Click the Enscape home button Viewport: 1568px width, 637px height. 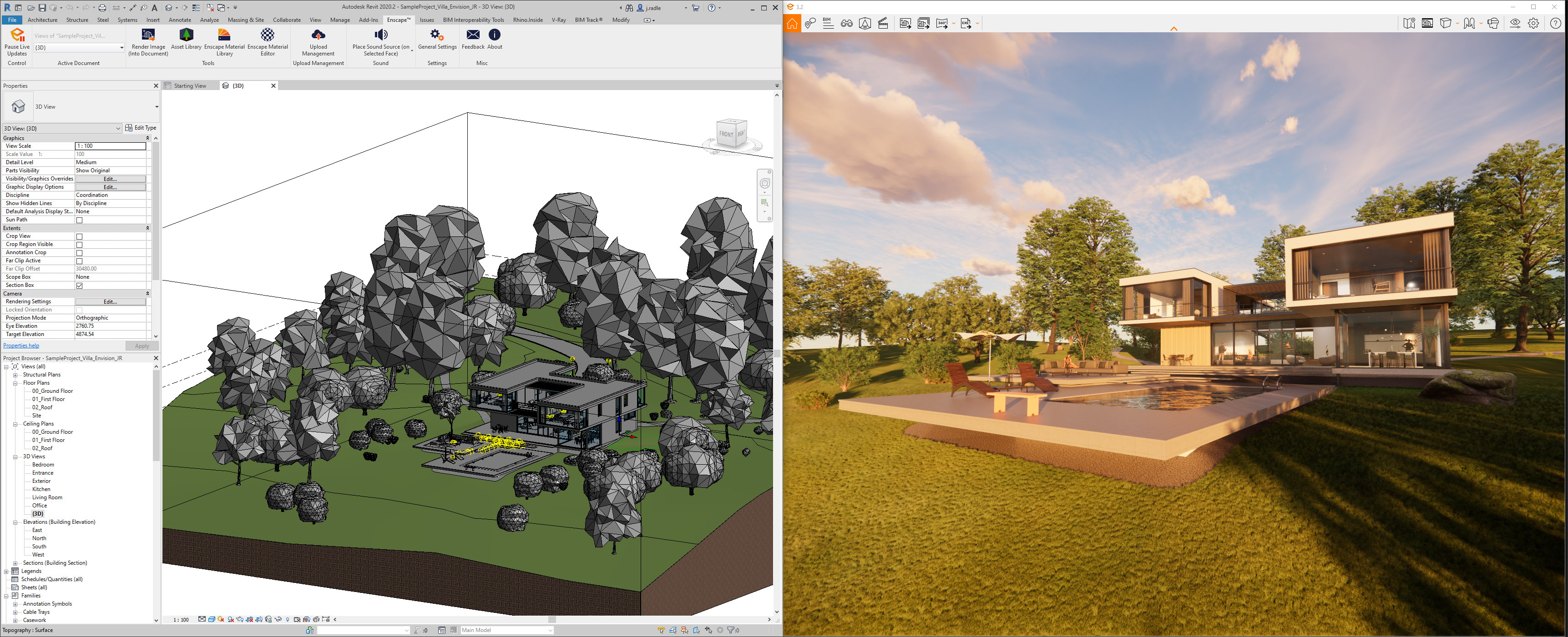pos(792,24)
